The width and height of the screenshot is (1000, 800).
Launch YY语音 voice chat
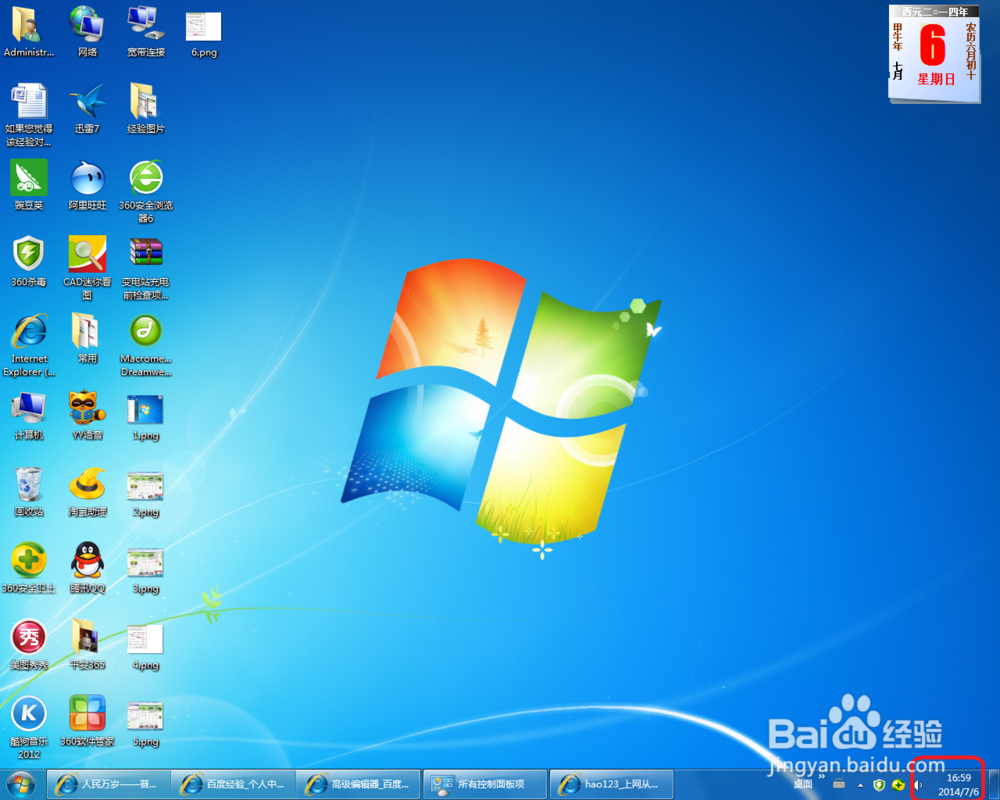click(87, 416)
